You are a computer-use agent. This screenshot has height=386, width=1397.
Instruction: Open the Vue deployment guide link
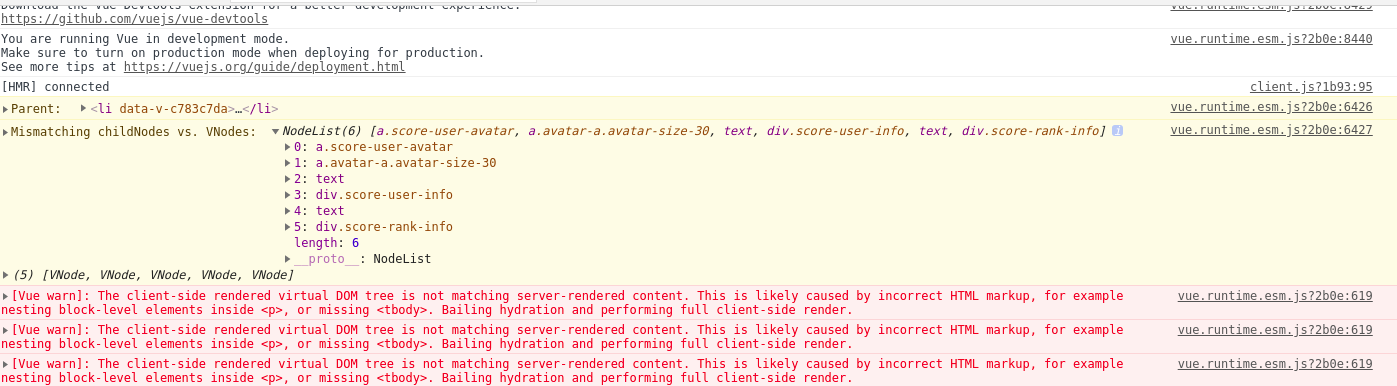click(264, 67)
